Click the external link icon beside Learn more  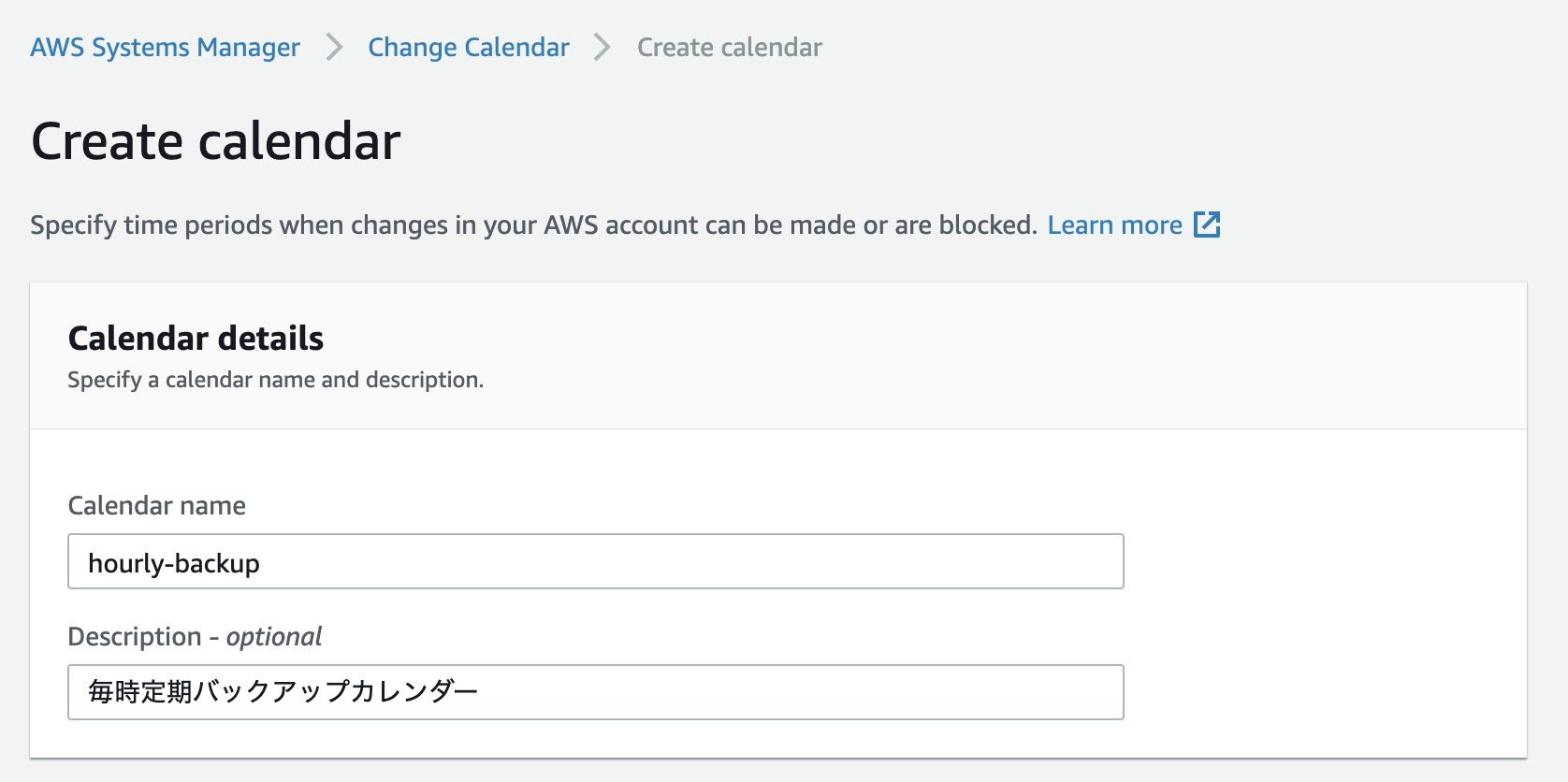1209,224
